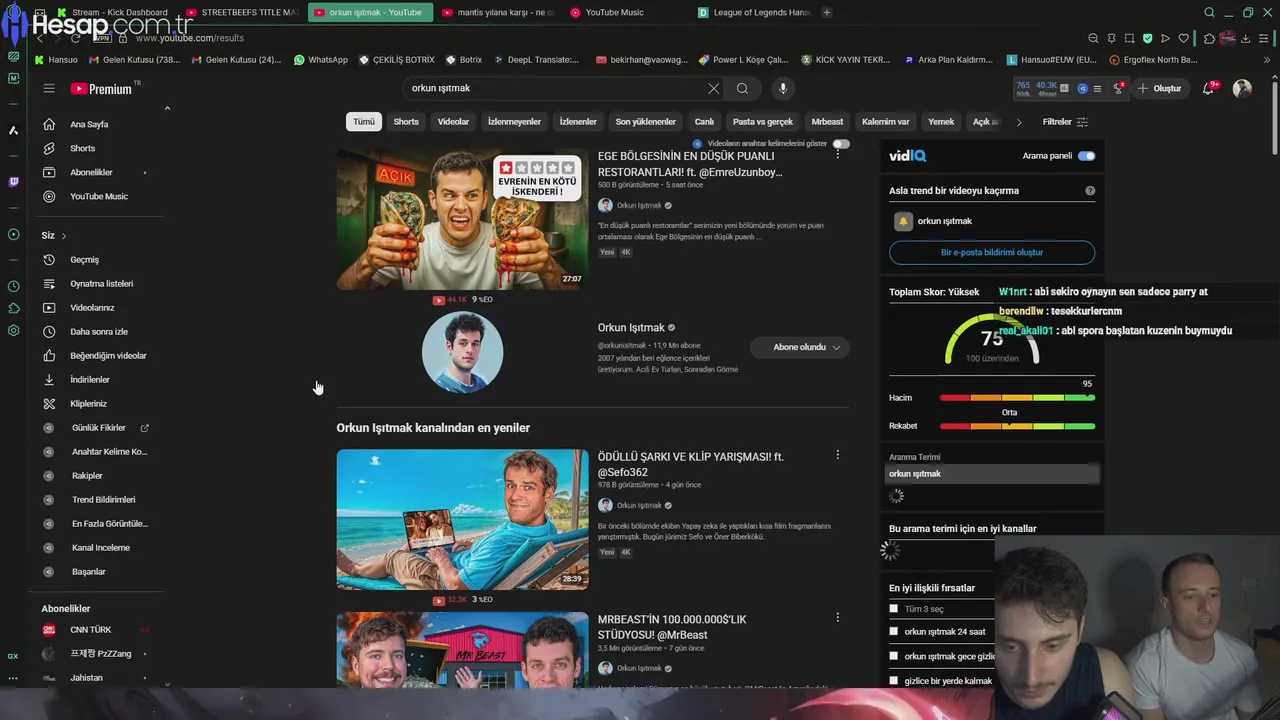1280x720 pixels.
Task: Select the Tümü filter chip
Action: tap(364, 122)
